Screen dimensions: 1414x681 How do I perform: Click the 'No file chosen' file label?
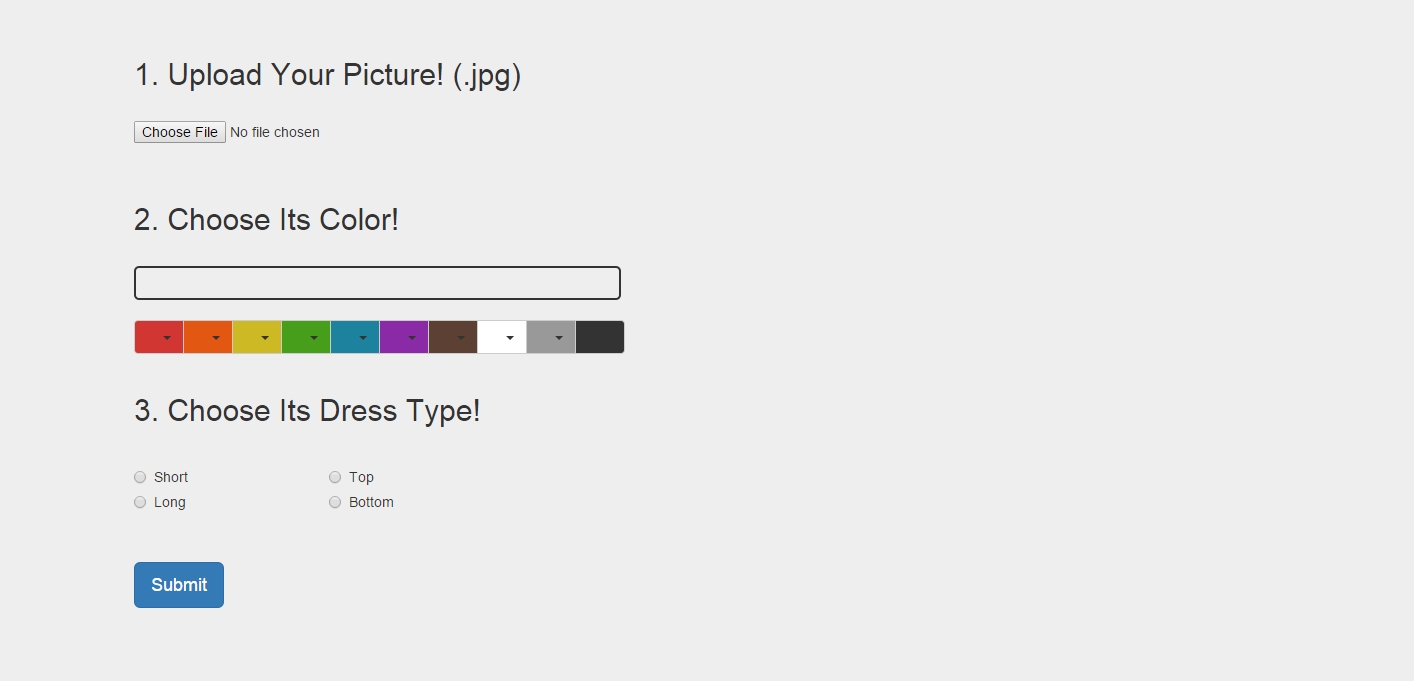point(275,132)
